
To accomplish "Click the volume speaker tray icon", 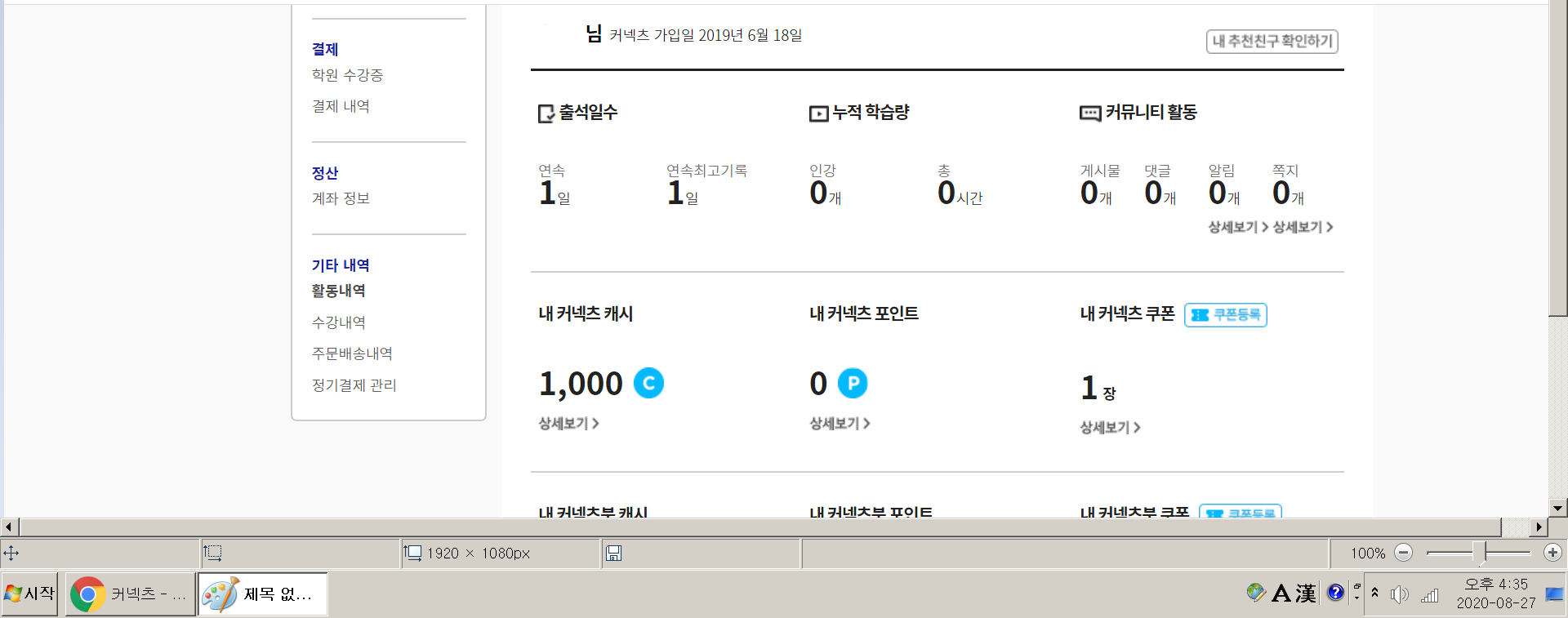I will 1399,594.
